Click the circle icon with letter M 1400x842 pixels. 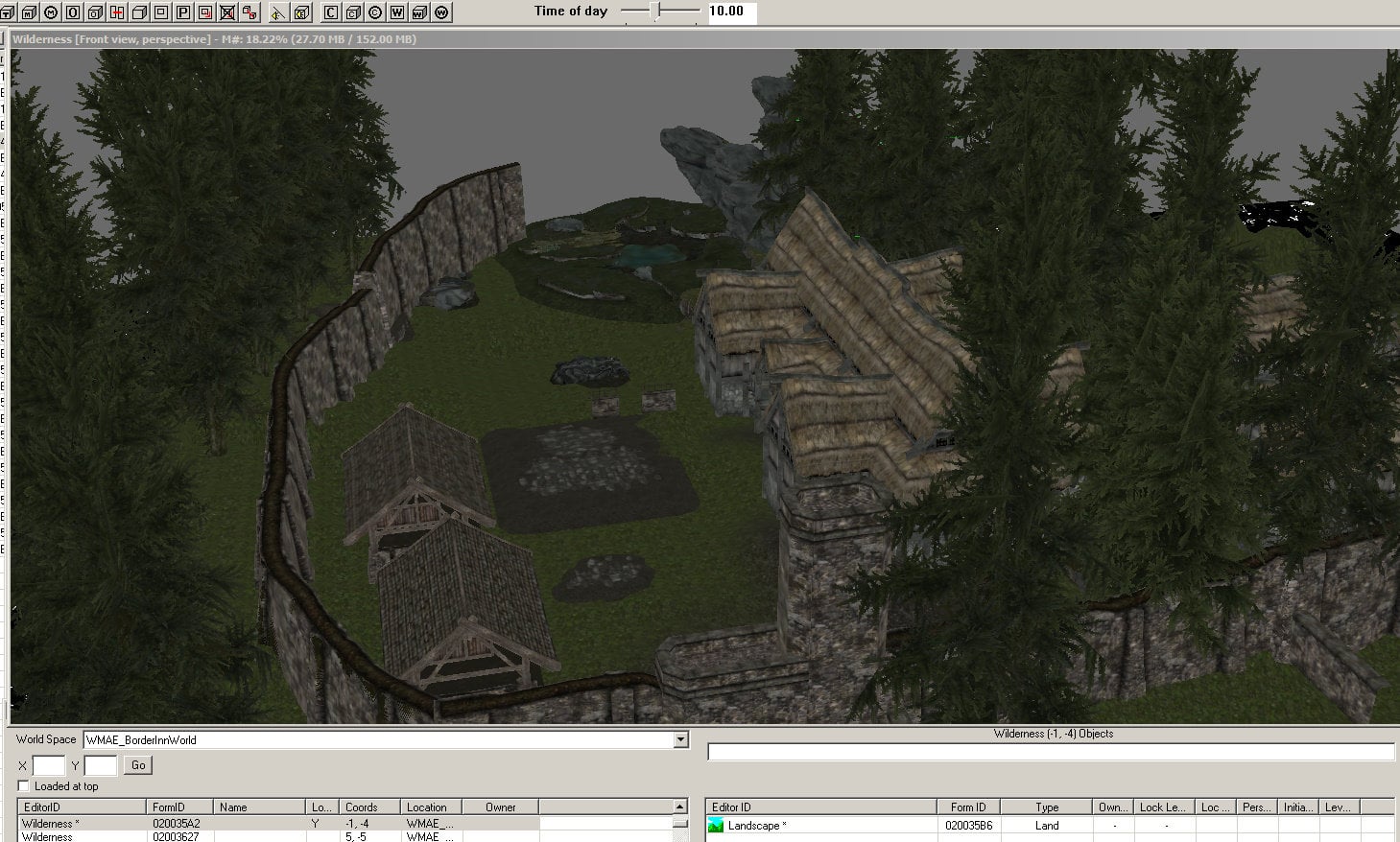coord(50,12)
